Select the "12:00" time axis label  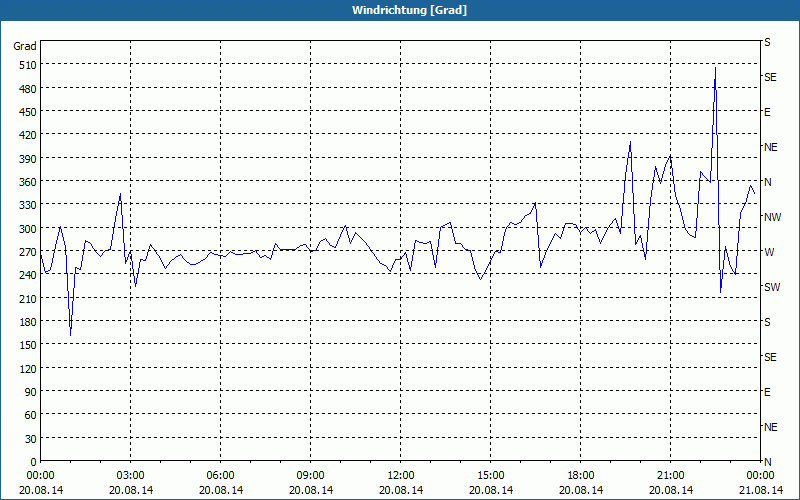pyautogui.click(x=401, y=476)
